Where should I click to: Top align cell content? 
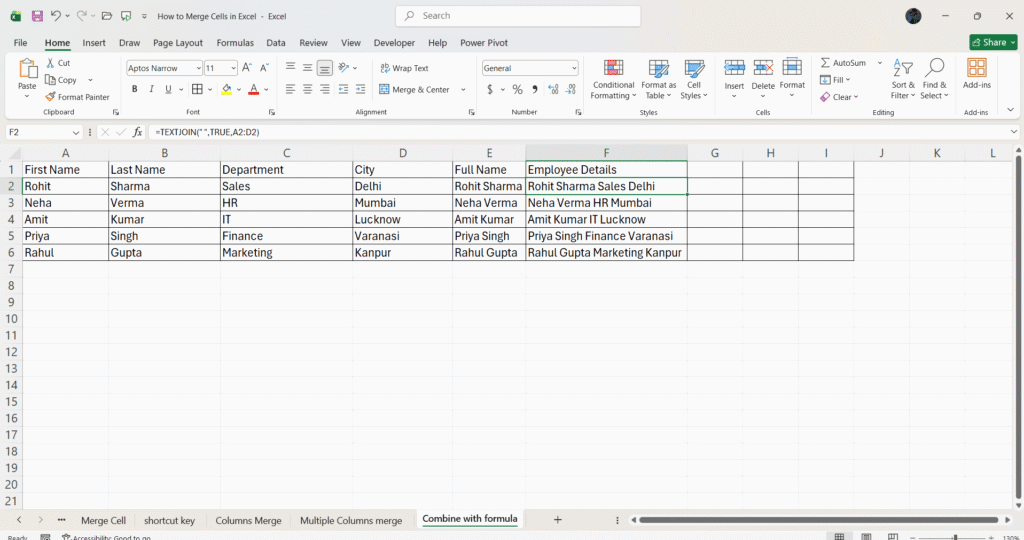[x=291, y=67]
